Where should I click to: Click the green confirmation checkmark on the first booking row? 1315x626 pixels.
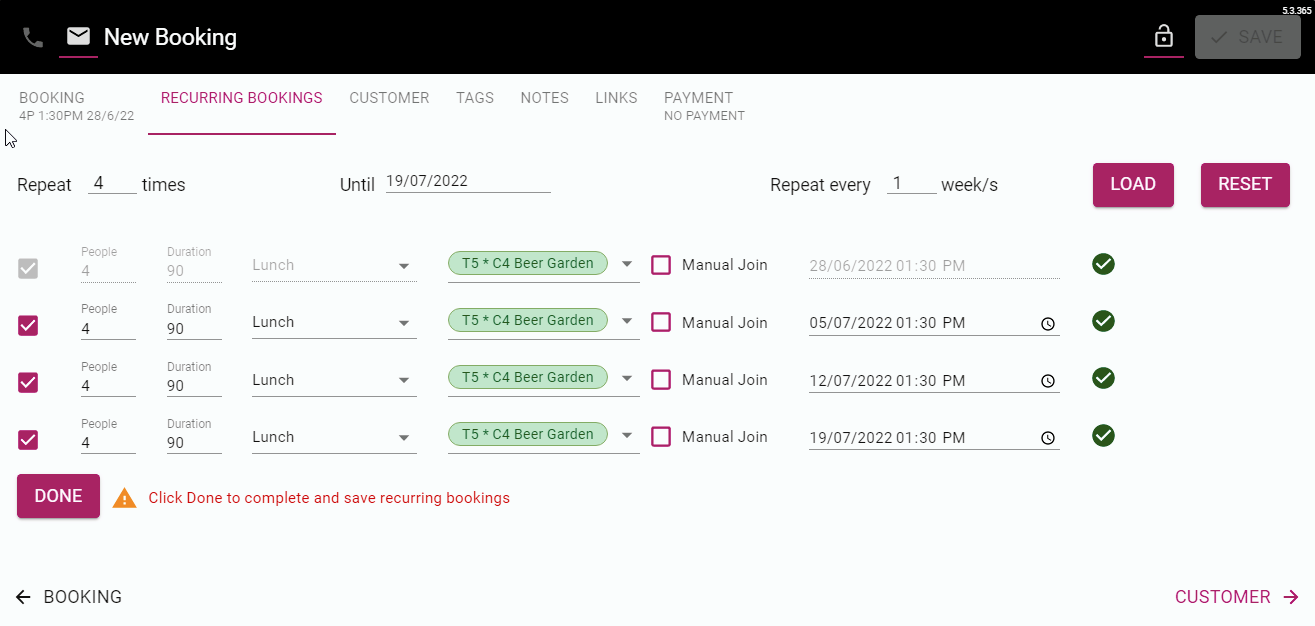coord(1103,264)
